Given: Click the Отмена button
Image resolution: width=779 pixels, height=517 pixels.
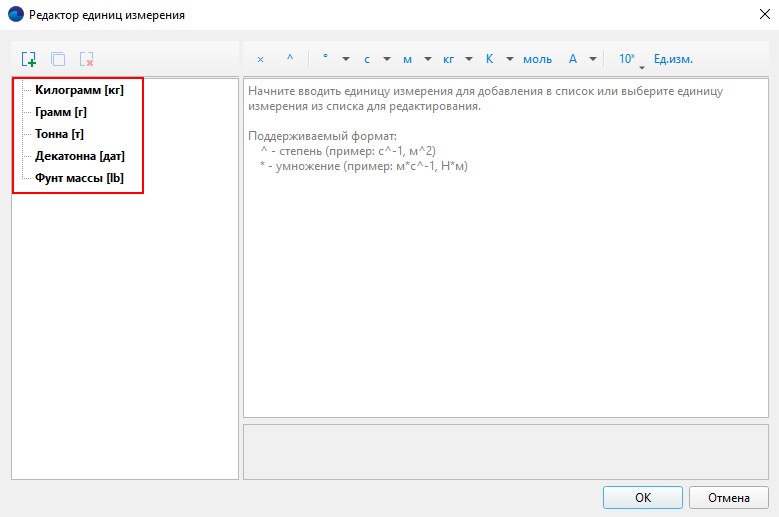Looking at the screenshot, I should [x=728, y=497].
